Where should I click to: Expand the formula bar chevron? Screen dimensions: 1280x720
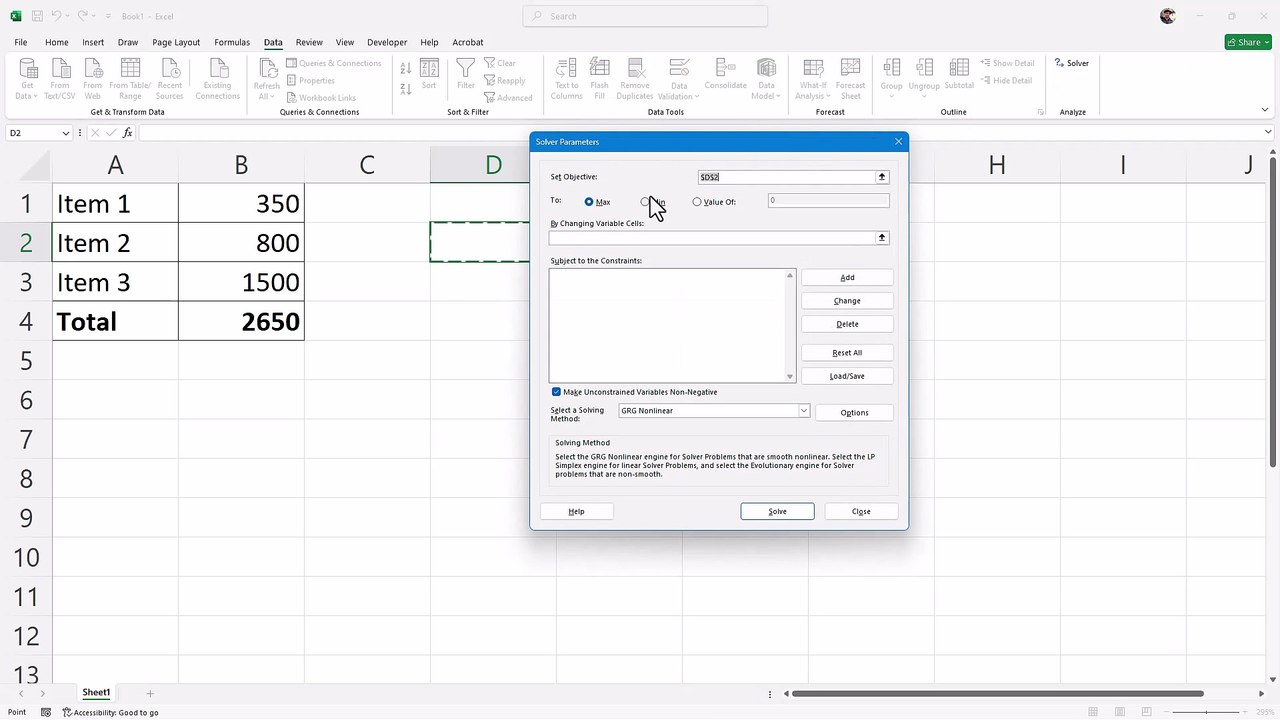(1268, 133)
